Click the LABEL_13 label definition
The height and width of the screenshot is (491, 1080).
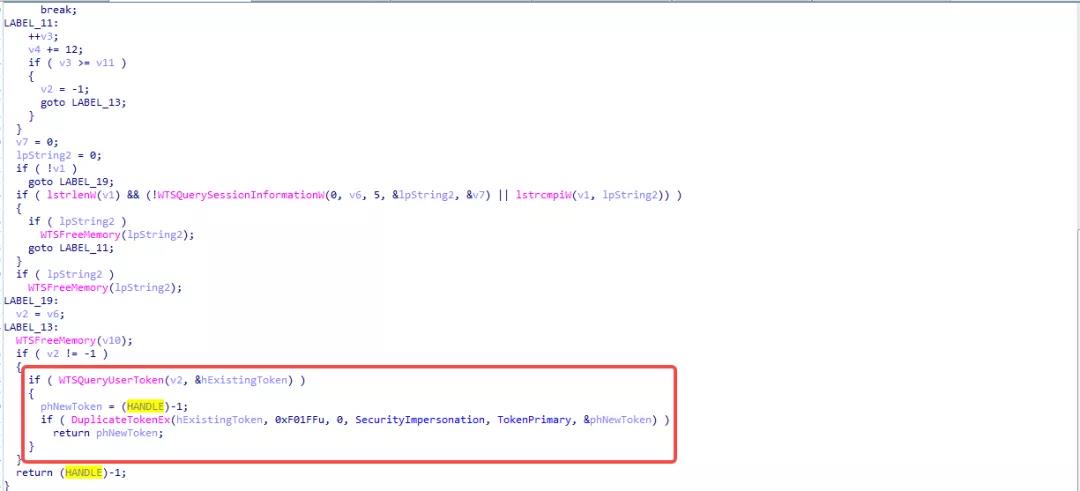point(32,326)
